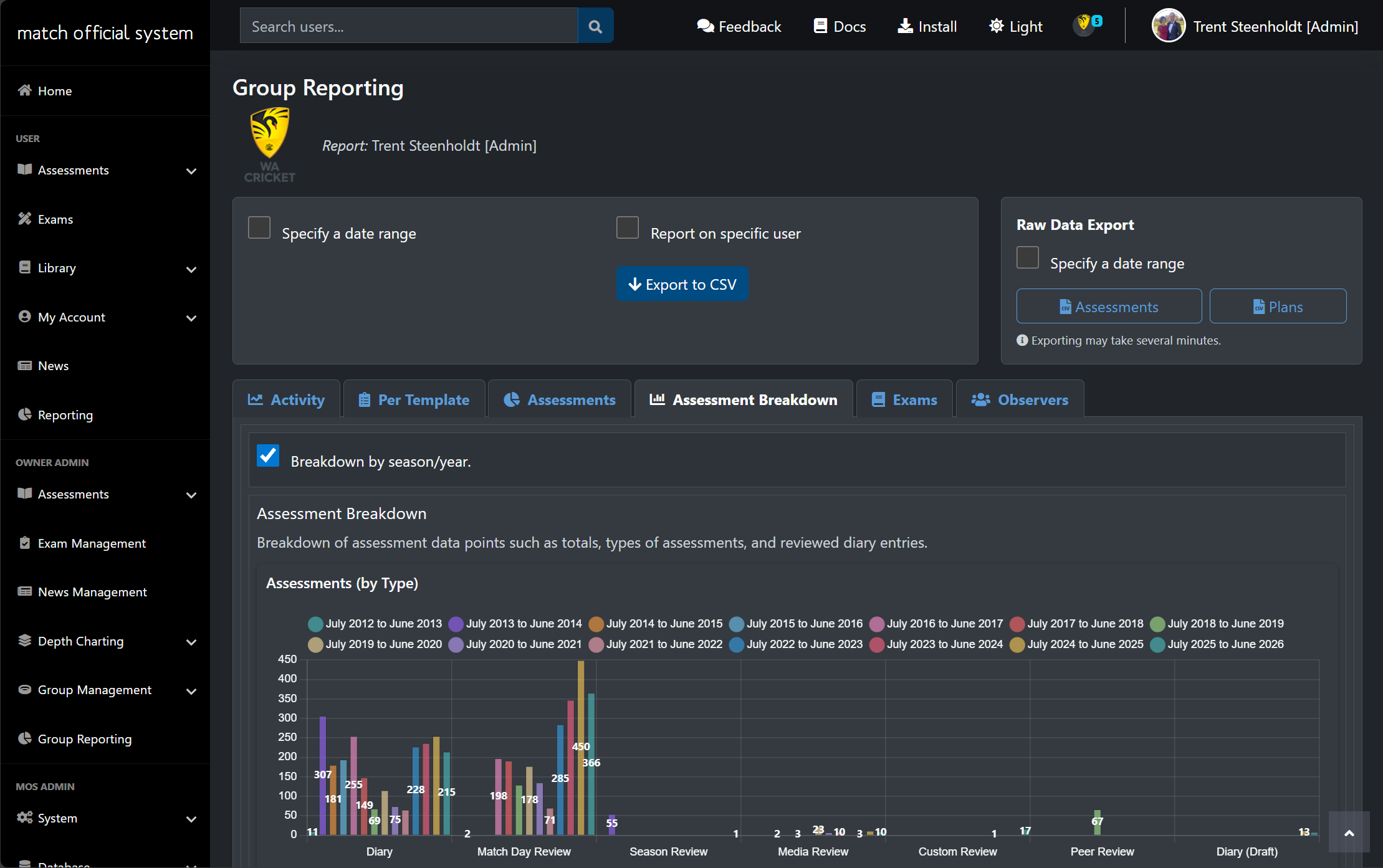
Task: Export Plans from Raw Data Export
Action: 1278,306
